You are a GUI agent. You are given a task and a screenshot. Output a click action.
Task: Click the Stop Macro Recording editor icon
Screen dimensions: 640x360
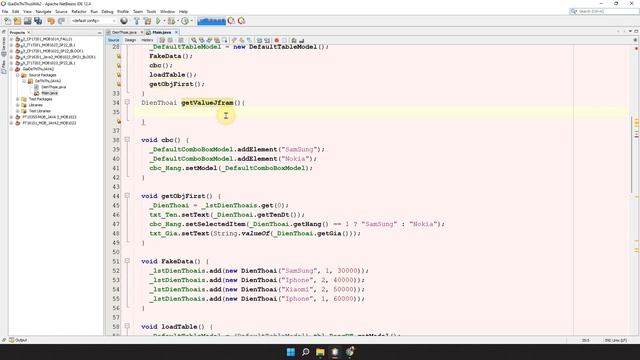[284, 40]
